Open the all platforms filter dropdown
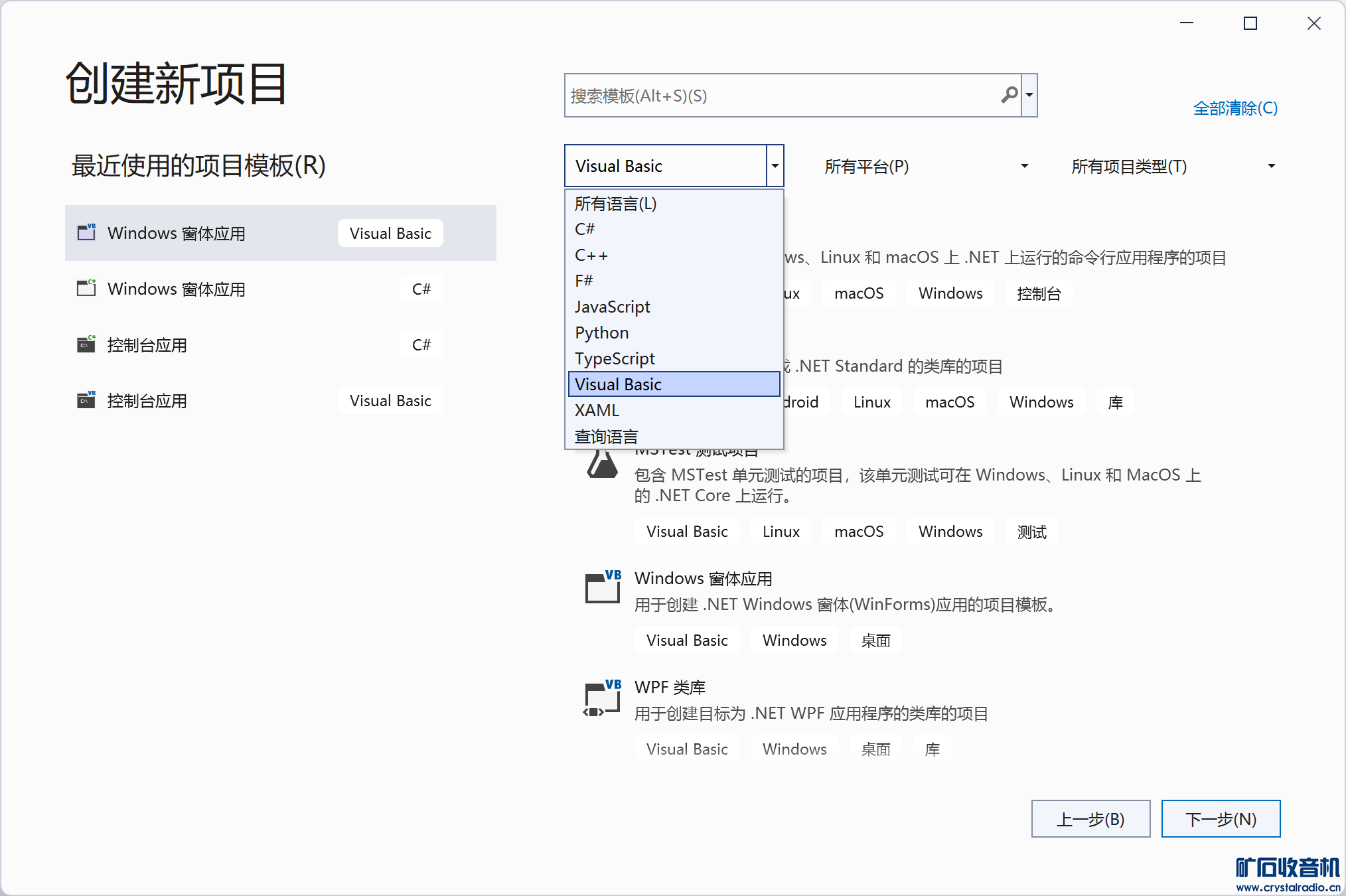The image size is (1346, 896). [924, 166]
